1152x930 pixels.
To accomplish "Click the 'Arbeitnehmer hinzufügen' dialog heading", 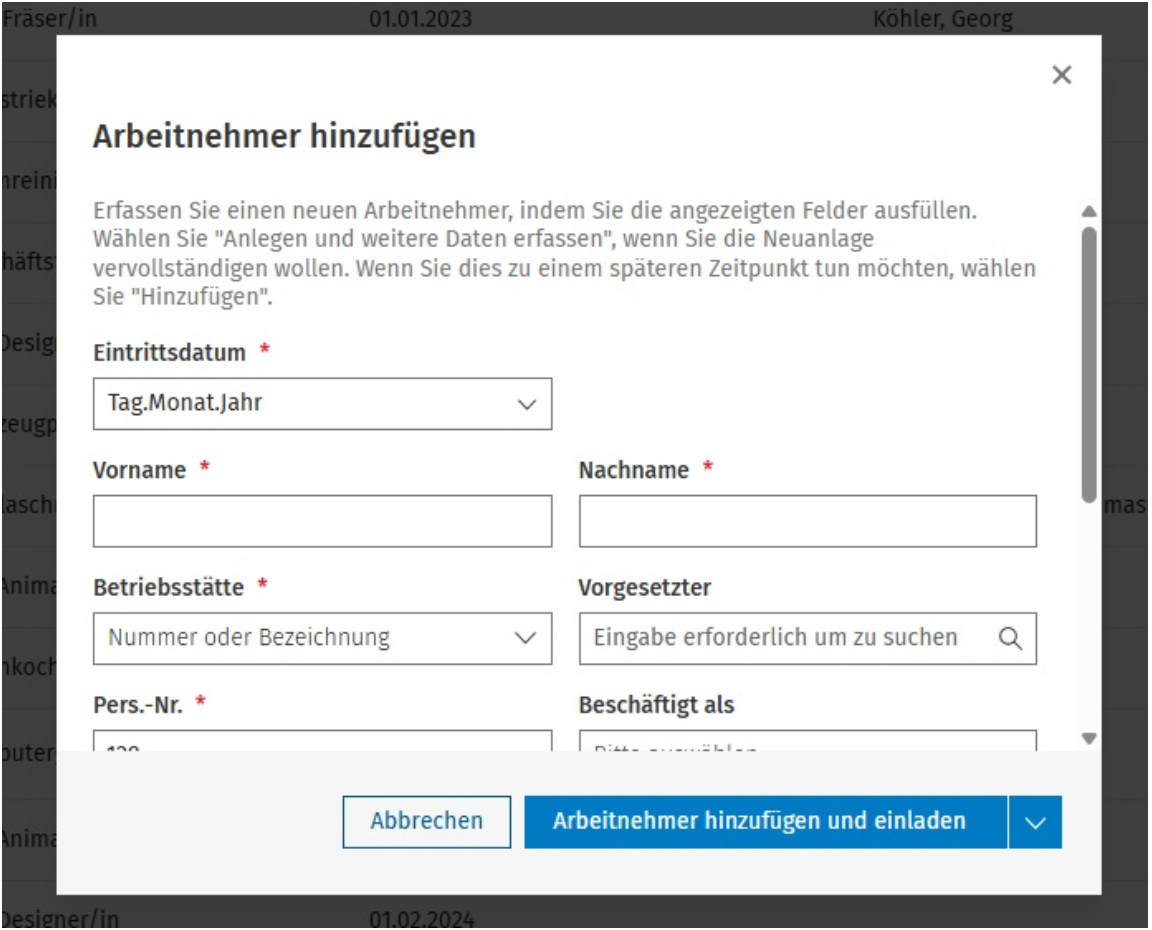I will pyautogui.click(x=284, y=137).
